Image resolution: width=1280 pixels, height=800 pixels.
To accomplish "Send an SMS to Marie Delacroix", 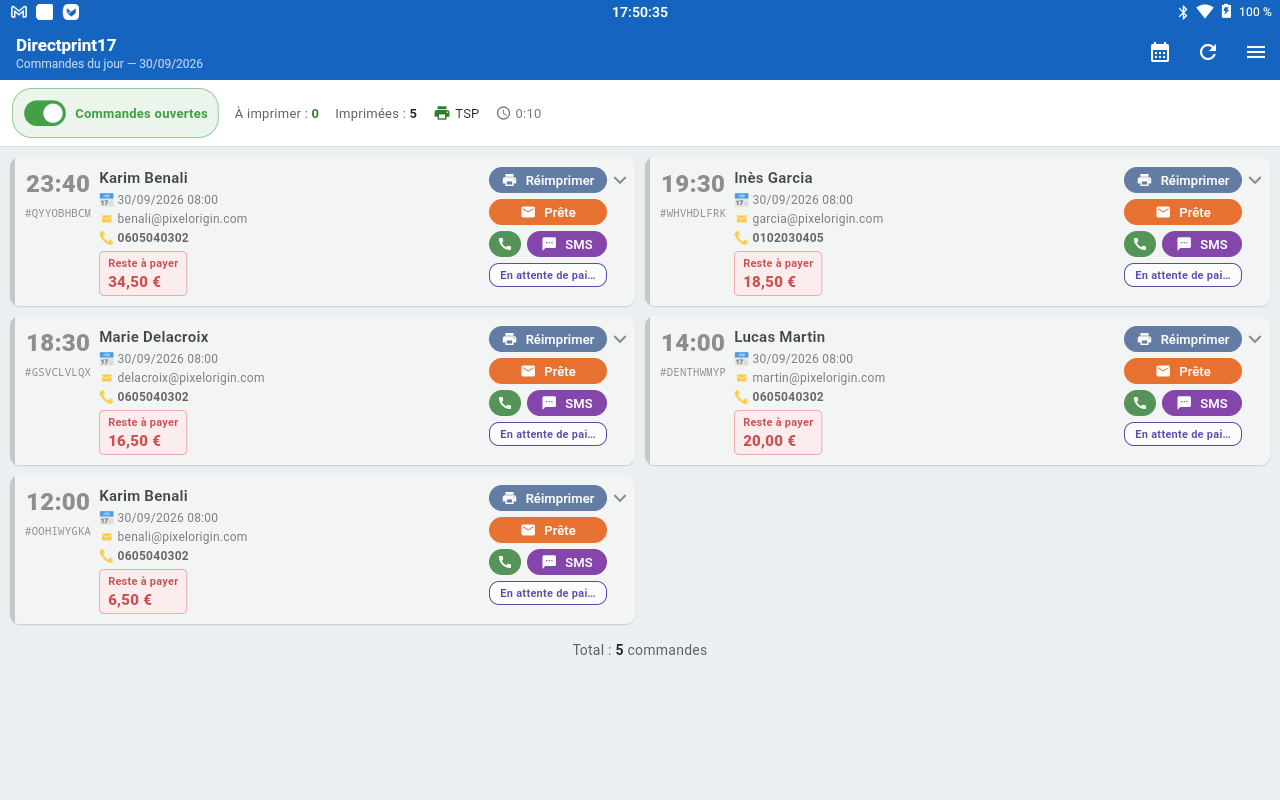I will 567,403.
